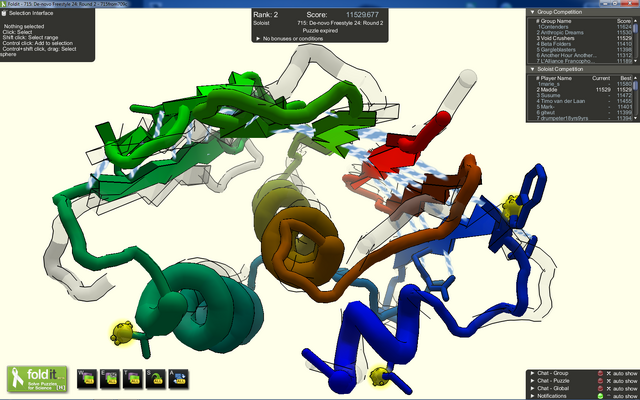Select group row 'Contenders'

click(x=584, y=27)
